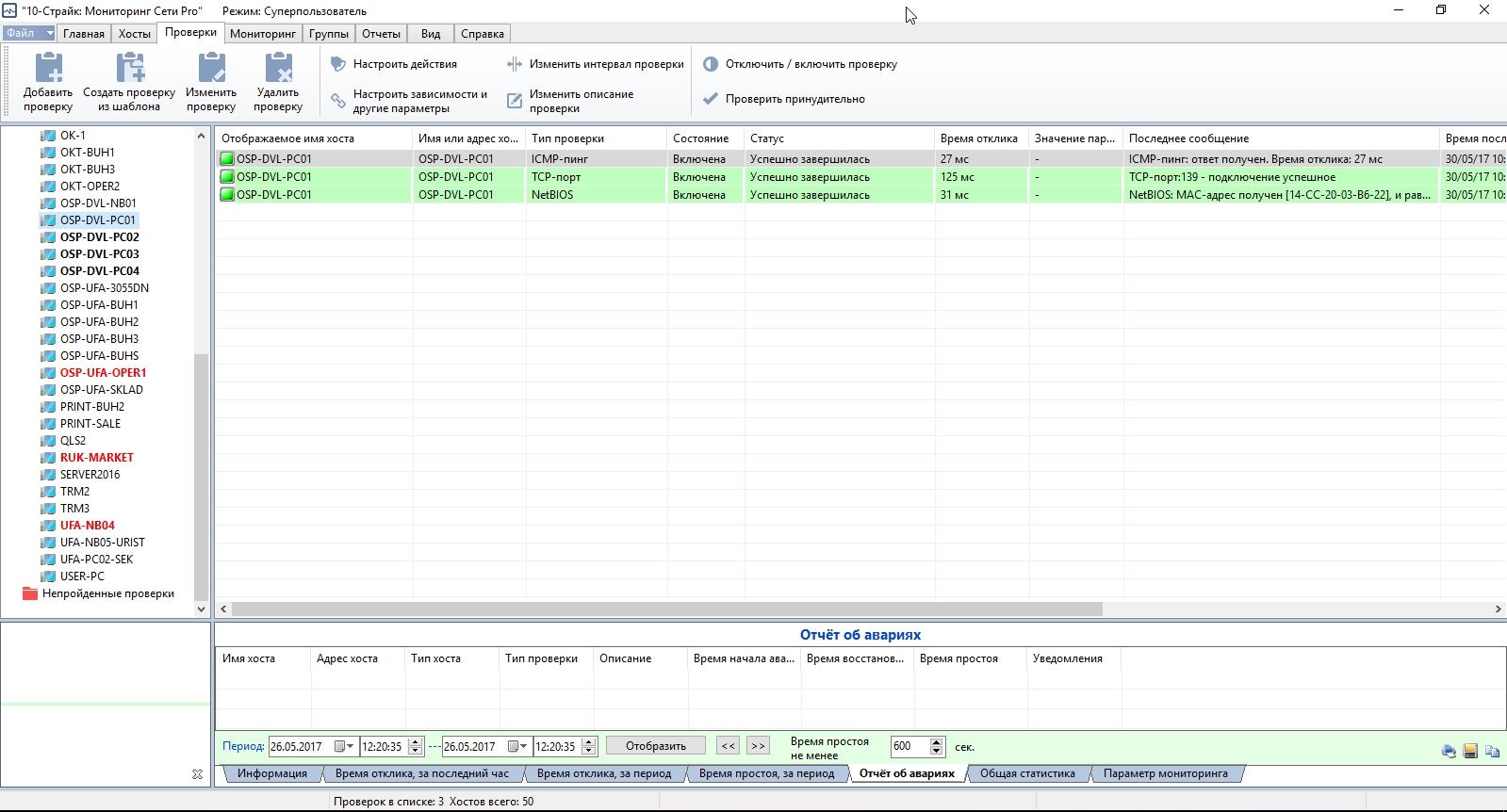The height and width of the screenshot is (812, 1507).
Task: Open Время простоя, за период tab
Action: pos(767,773)
